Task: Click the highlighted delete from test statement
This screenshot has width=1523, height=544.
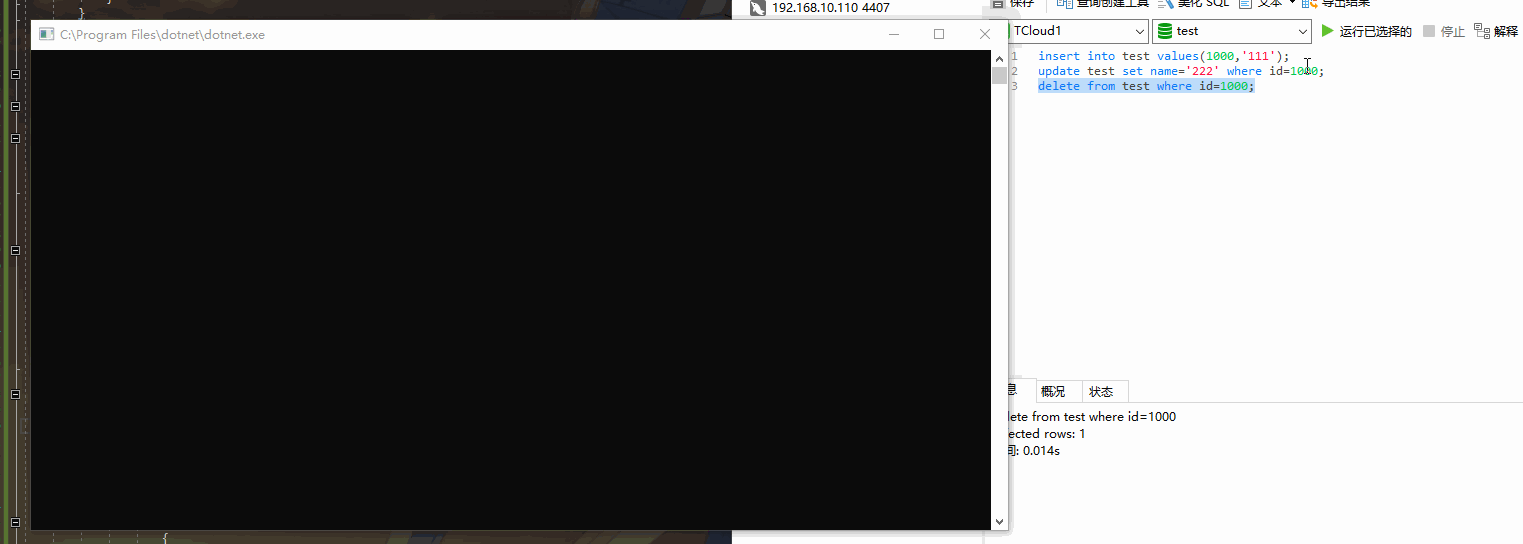Action: click(1146, 86)
